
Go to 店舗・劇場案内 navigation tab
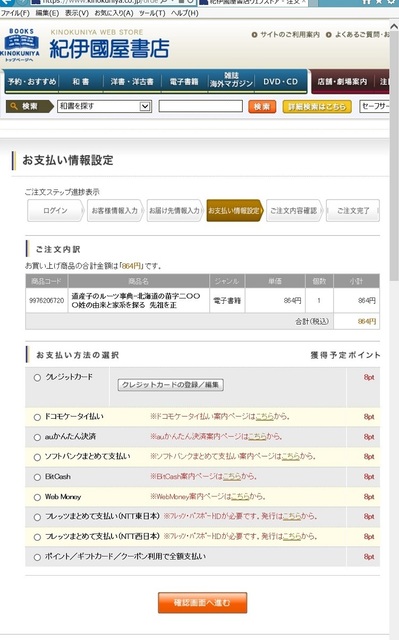click(342, 82)
